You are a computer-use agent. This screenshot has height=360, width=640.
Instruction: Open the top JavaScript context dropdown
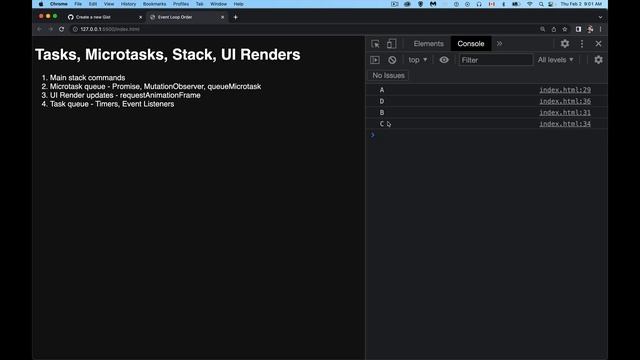[418, 60]
